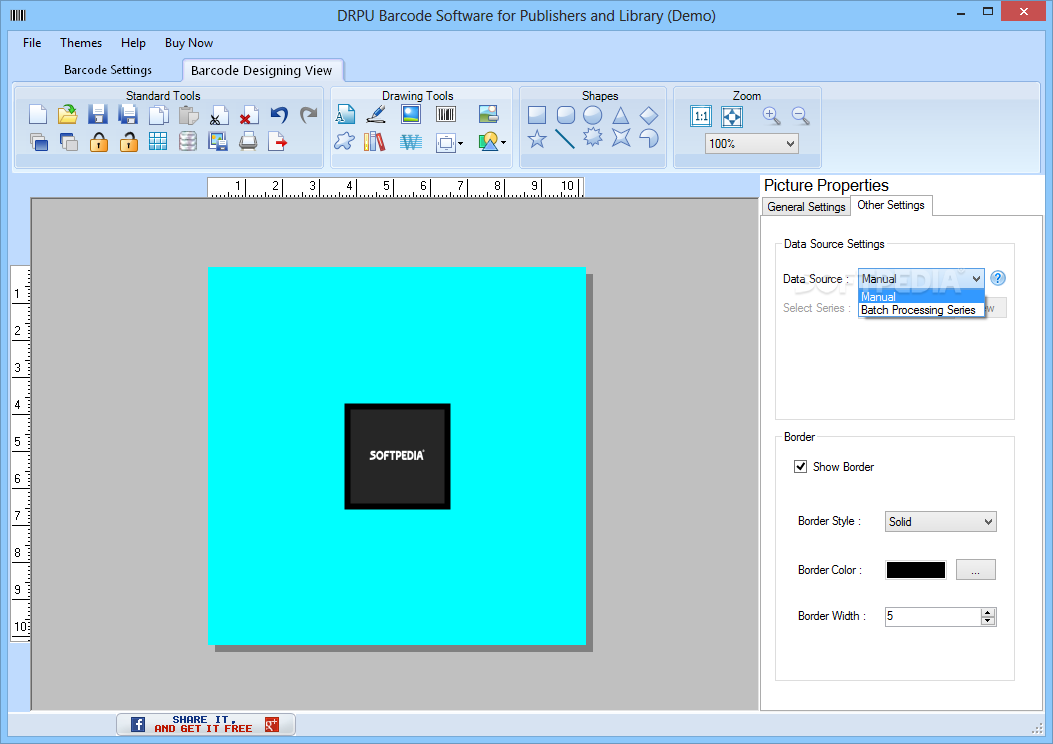Open the Themes menu
1053x744 pixels.
pyautogui.click(x=81, y=42)
